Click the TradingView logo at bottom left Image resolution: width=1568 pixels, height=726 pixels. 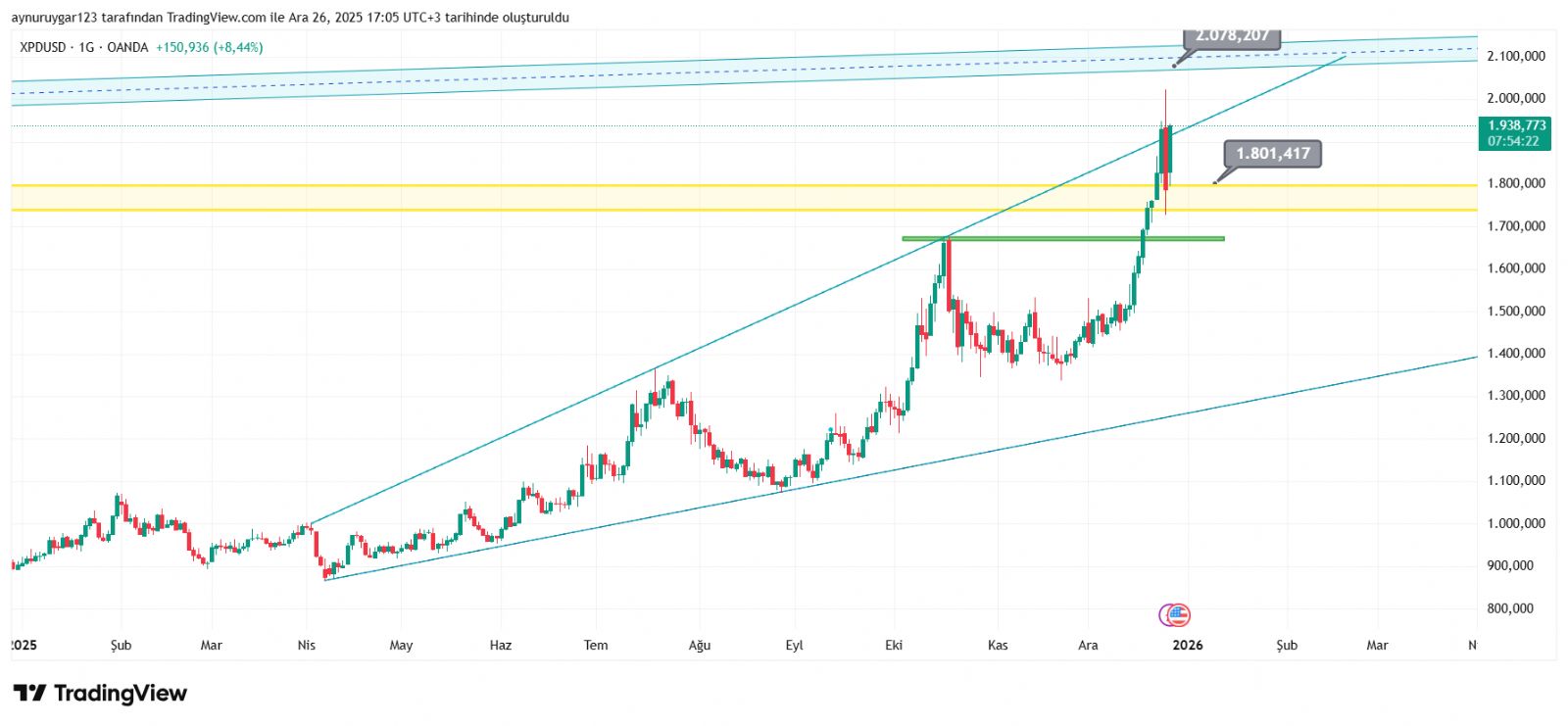(x=100, y=694)
